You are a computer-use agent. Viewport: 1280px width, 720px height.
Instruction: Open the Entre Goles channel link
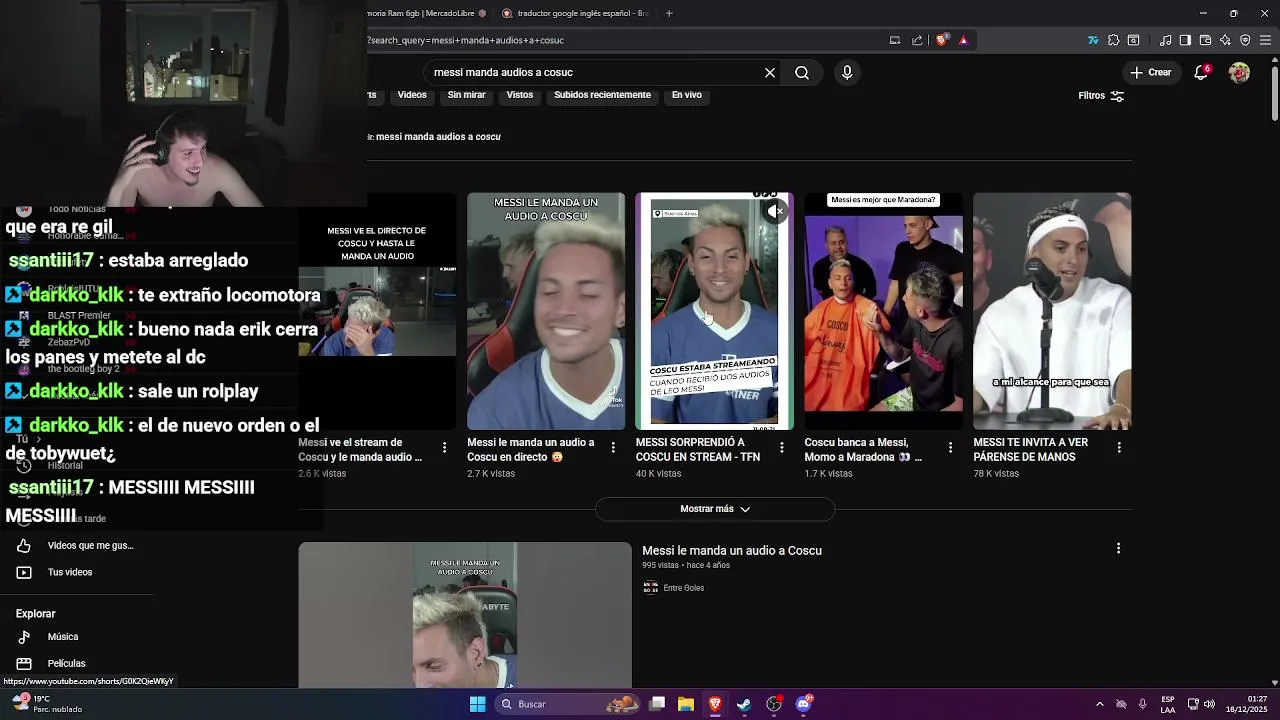pyautogui.click(x=684, y=588)
